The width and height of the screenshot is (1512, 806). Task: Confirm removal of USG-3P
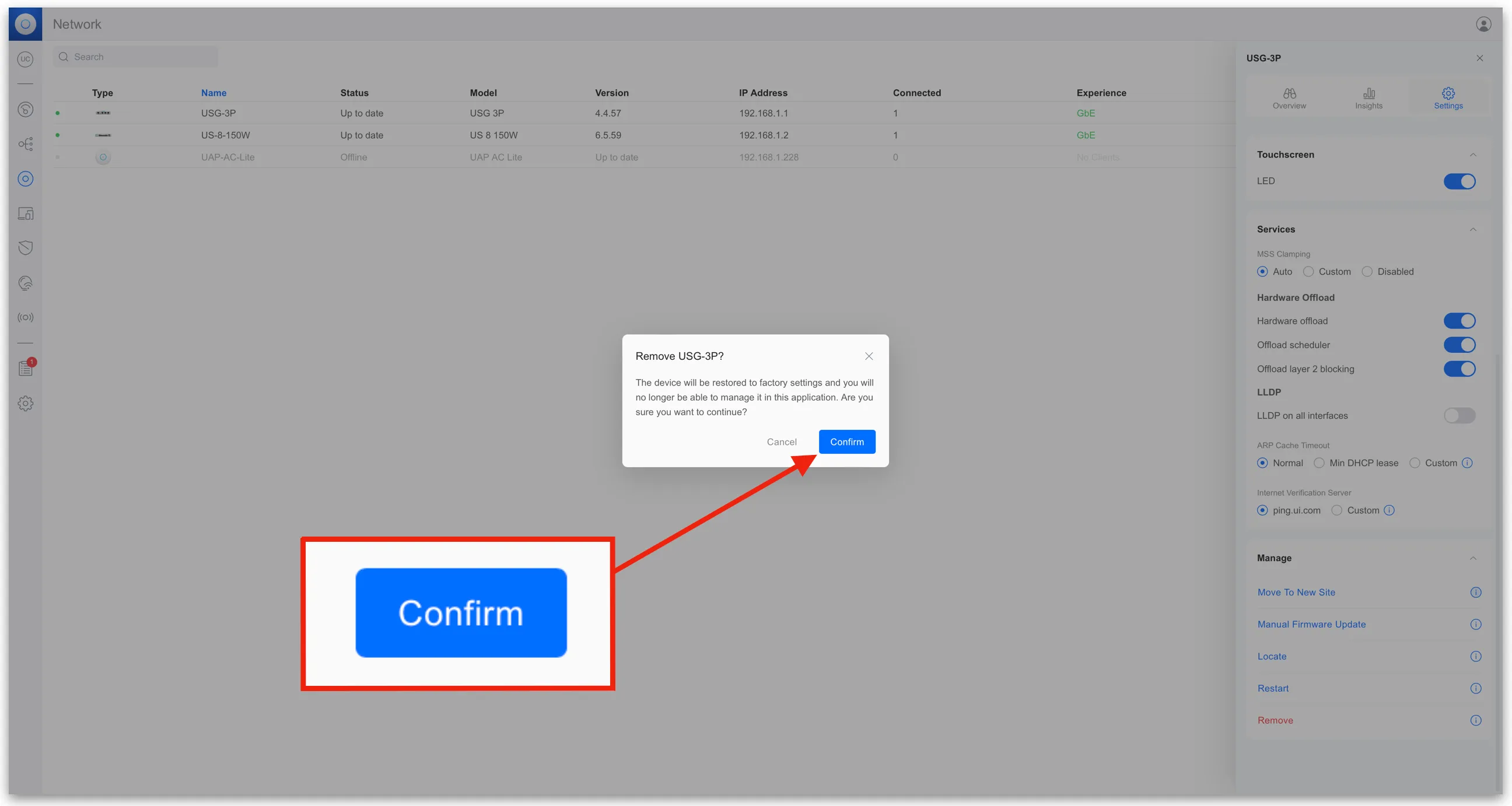pyautogui.click(x=846, y=441)
